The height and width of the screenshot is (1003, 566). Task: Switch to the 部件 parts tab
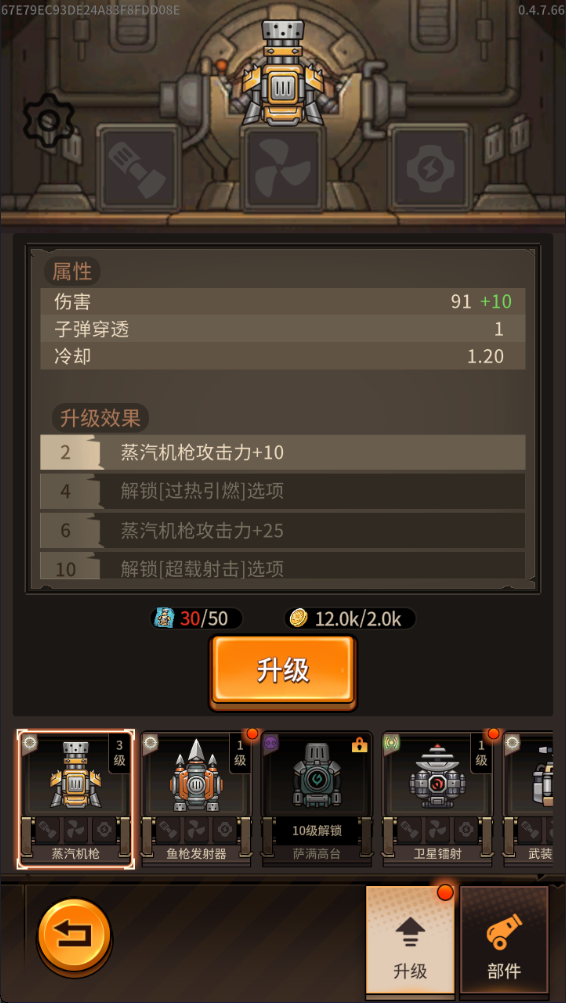(504, 938)
